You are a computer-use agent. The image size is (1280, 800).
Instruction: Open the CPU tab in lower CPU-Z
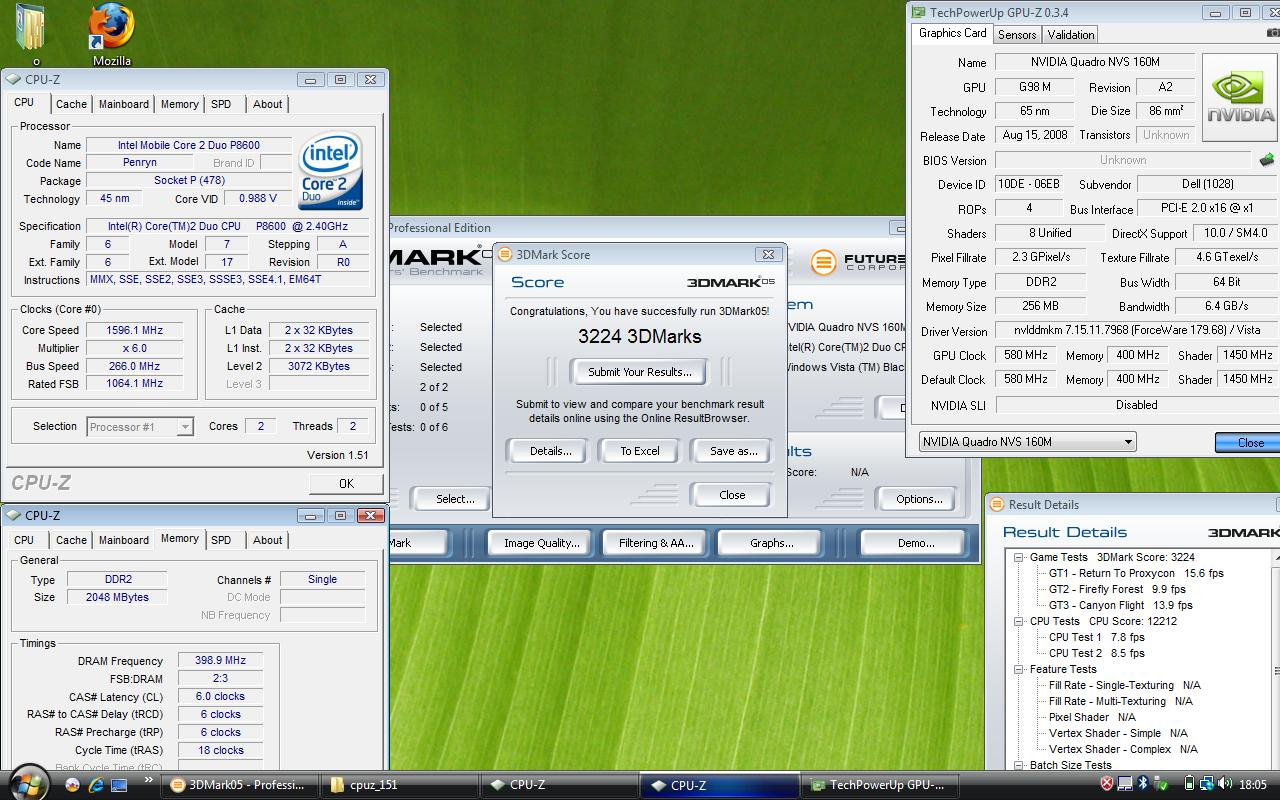pyautogui.click(x=24, y=540)
